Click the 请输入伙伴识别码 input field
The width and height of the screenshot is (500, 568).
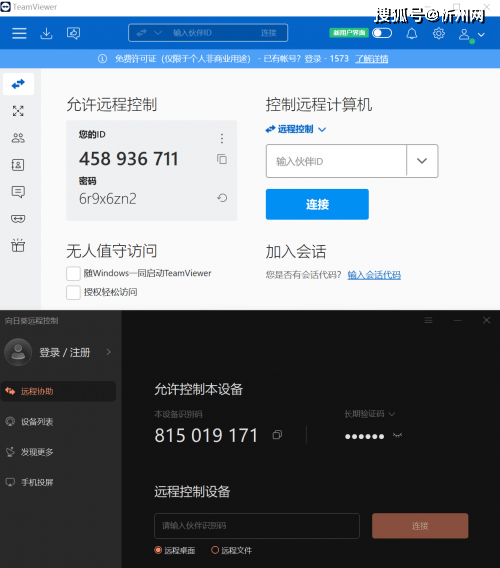click(257, 526)
